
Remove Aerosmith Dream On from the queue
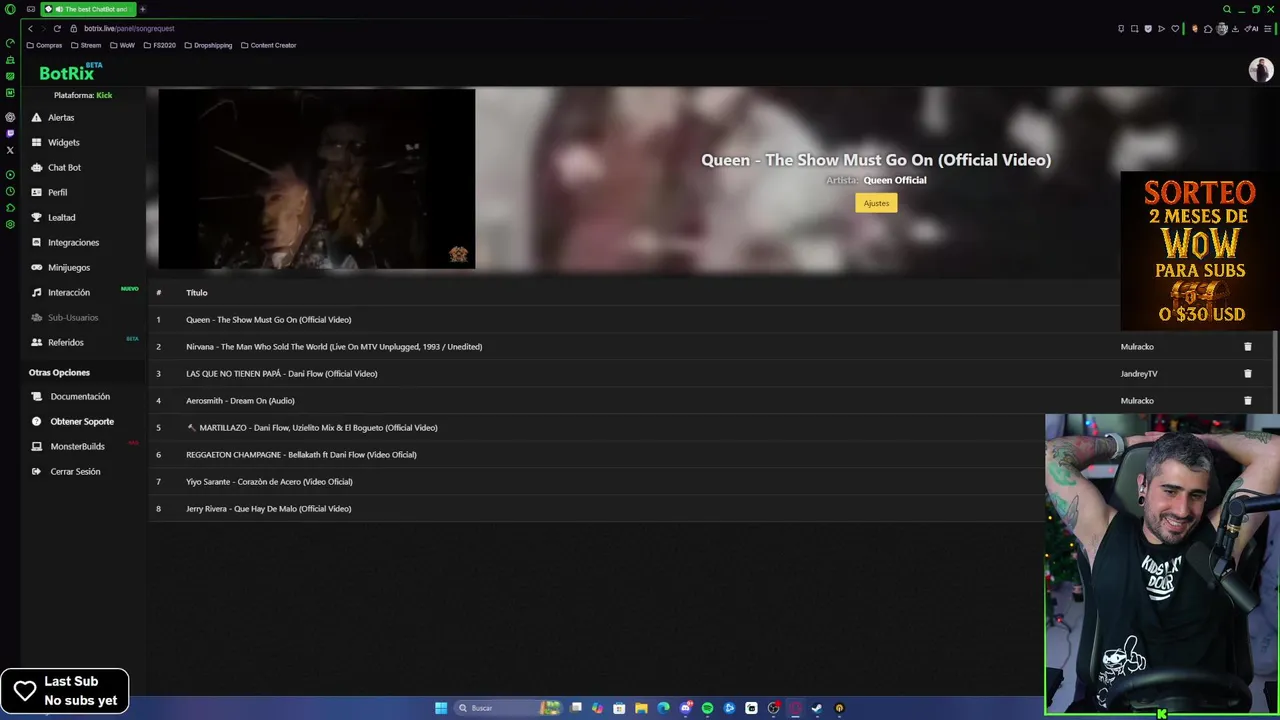1247,401
